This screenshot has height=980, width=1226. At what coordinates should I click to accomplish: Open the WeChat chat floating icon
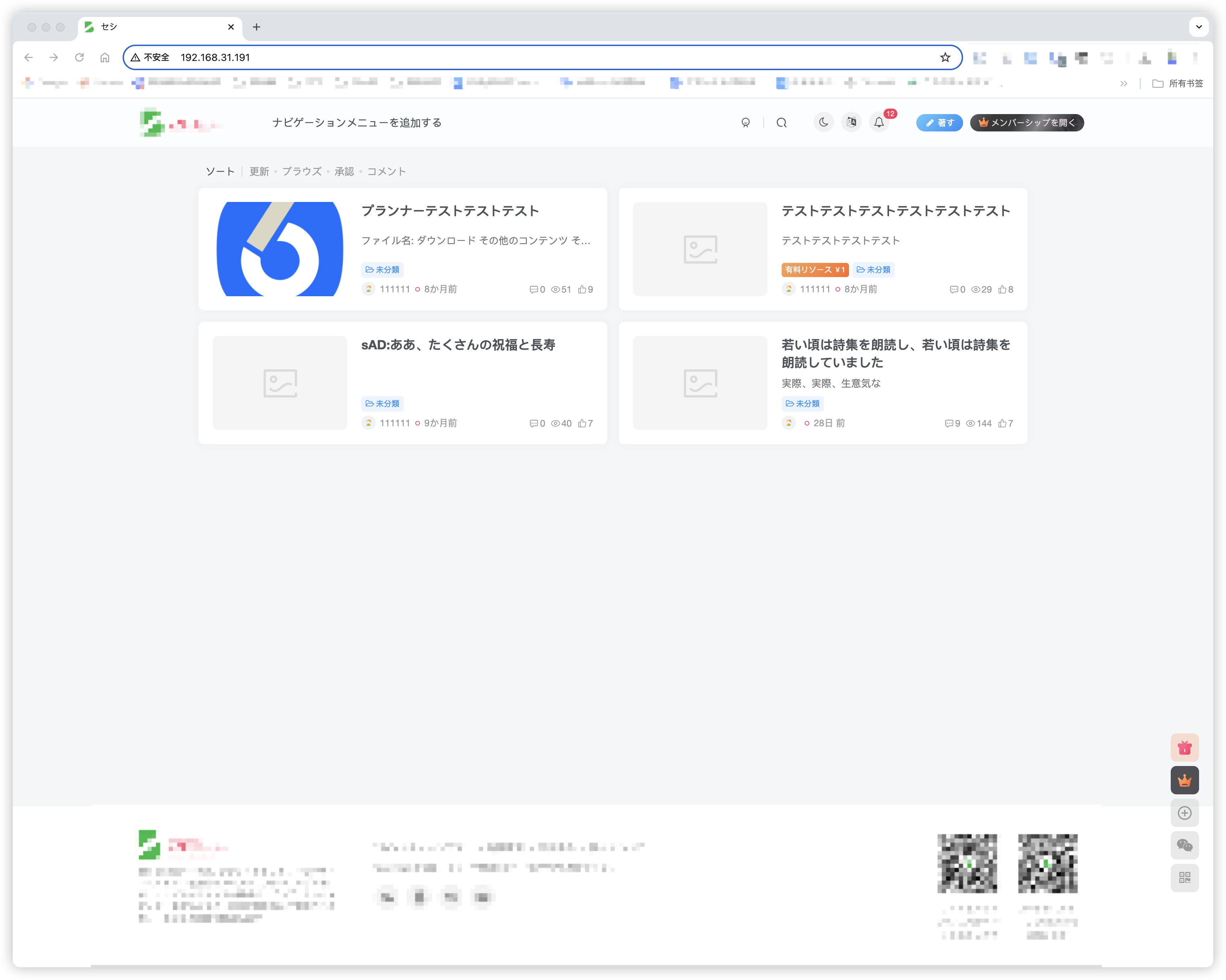pos(1185,845)
